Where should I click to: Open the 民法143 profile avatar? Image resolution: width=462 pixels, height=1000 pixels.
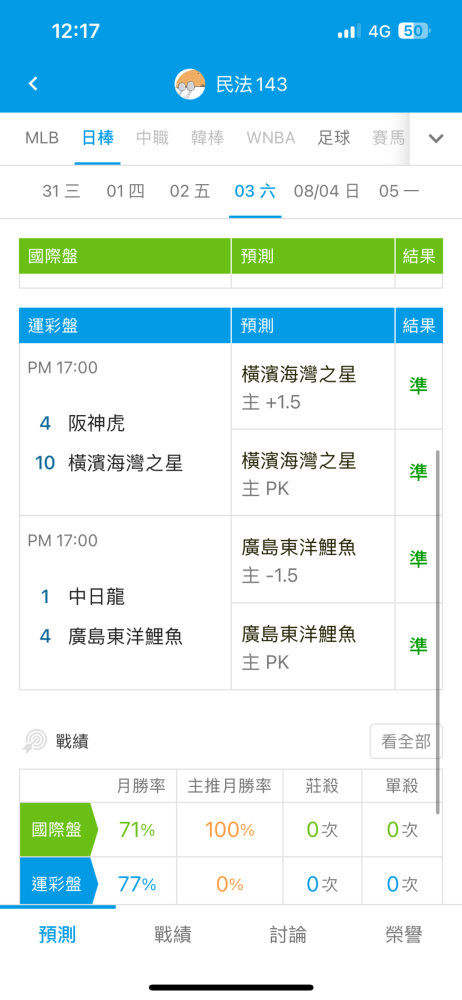[x=190, y=84]
